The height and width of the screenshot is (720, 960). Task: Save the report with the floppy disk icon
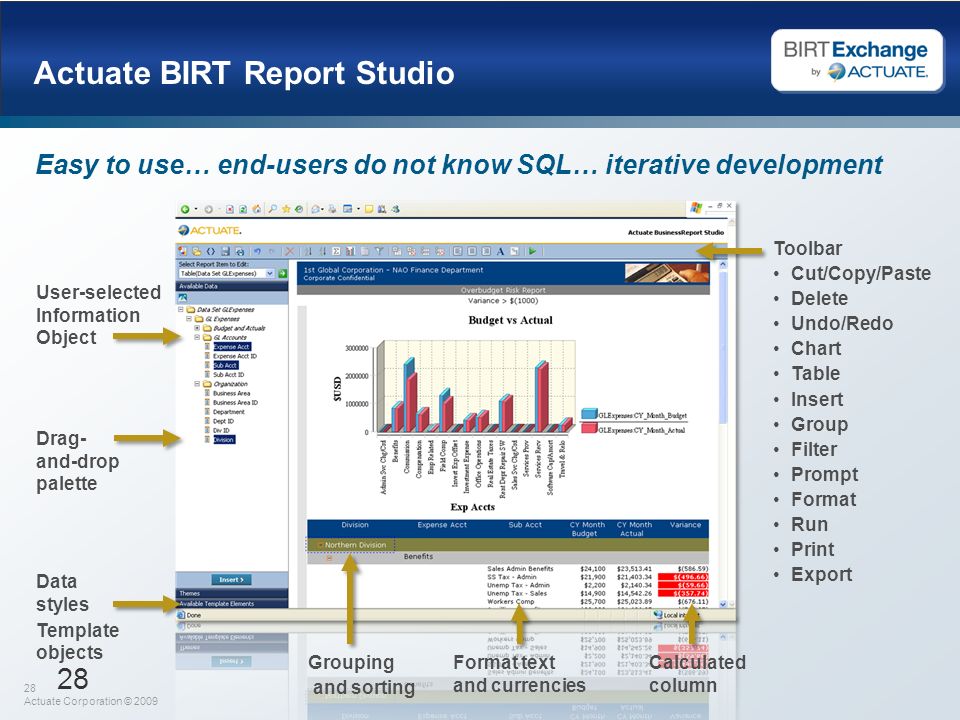point(225,251)
